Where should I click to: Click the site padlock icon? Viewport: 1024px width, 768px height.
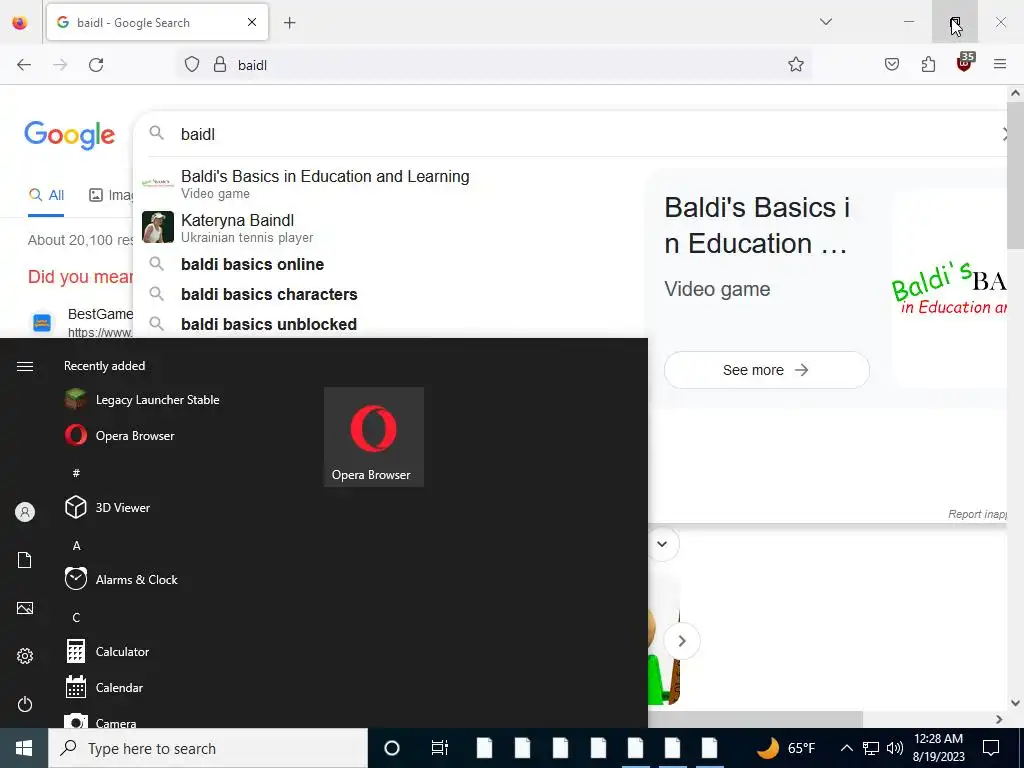(220, 65)
